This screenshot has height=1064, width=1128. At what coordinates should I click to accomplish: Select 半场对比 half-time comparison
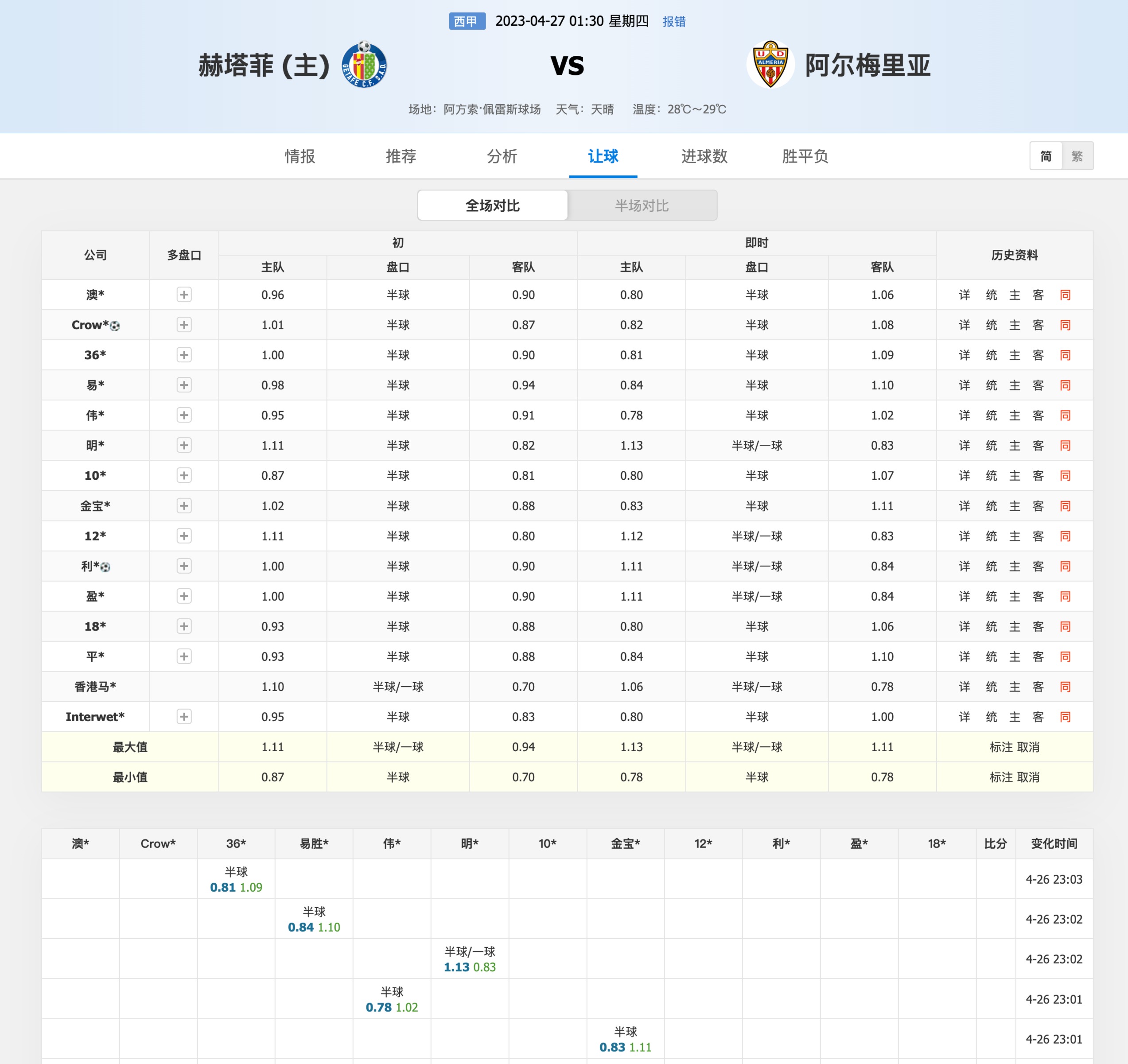[x=642, y=205]
